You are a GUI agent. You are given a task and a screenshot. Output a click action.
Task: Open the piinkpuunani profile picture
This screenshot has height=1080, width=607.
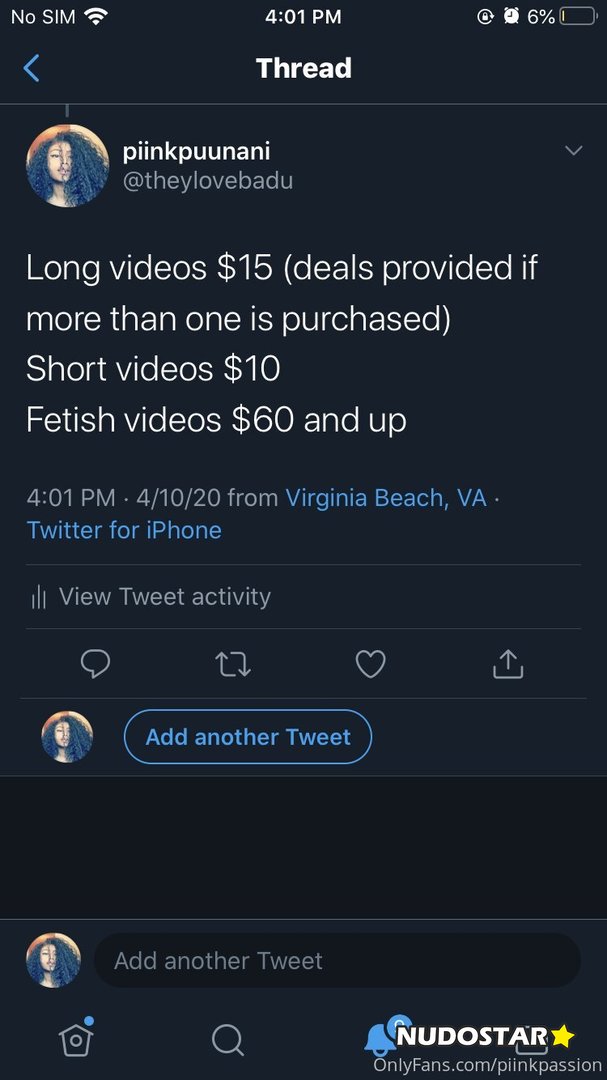click(x=67, y=166)
